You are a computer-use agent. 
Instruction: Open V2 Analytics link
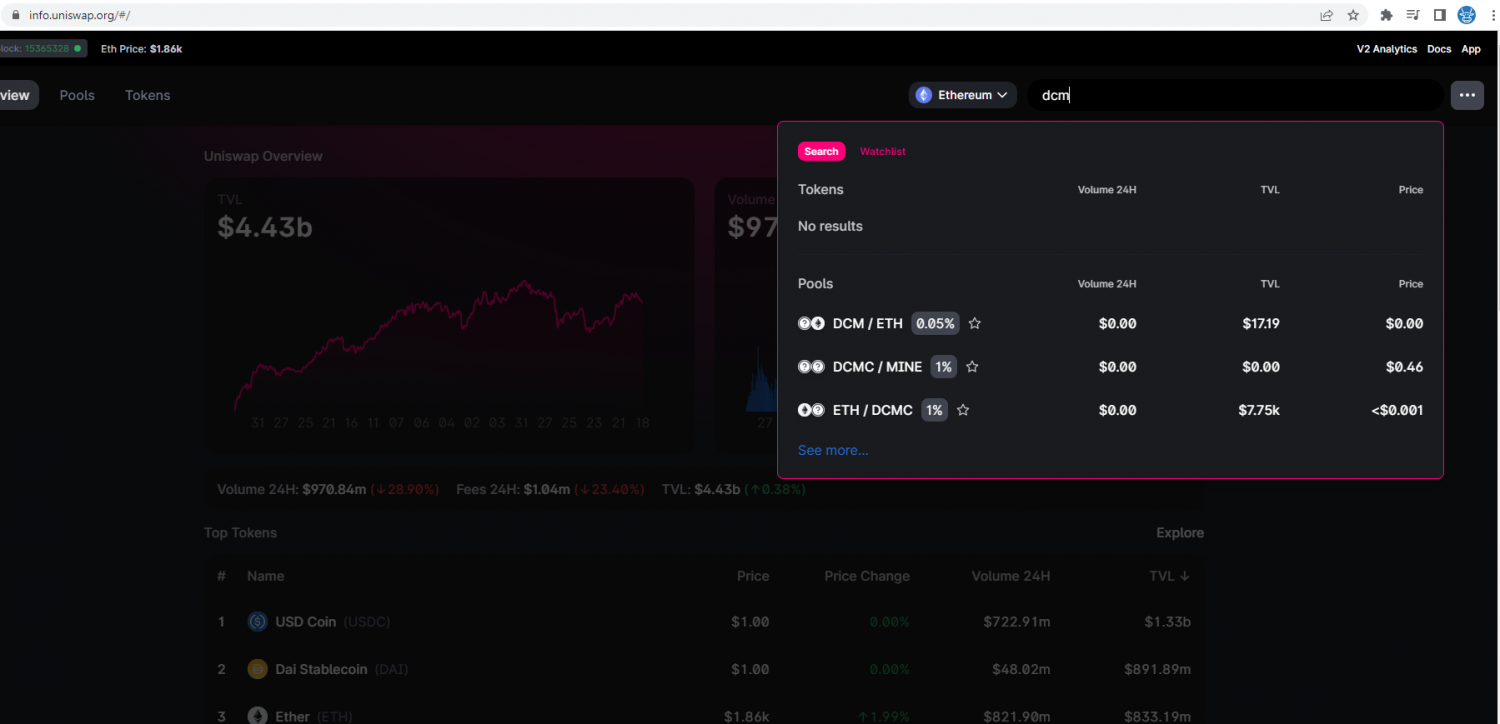pyautogui.click(x=1387, y=49)
